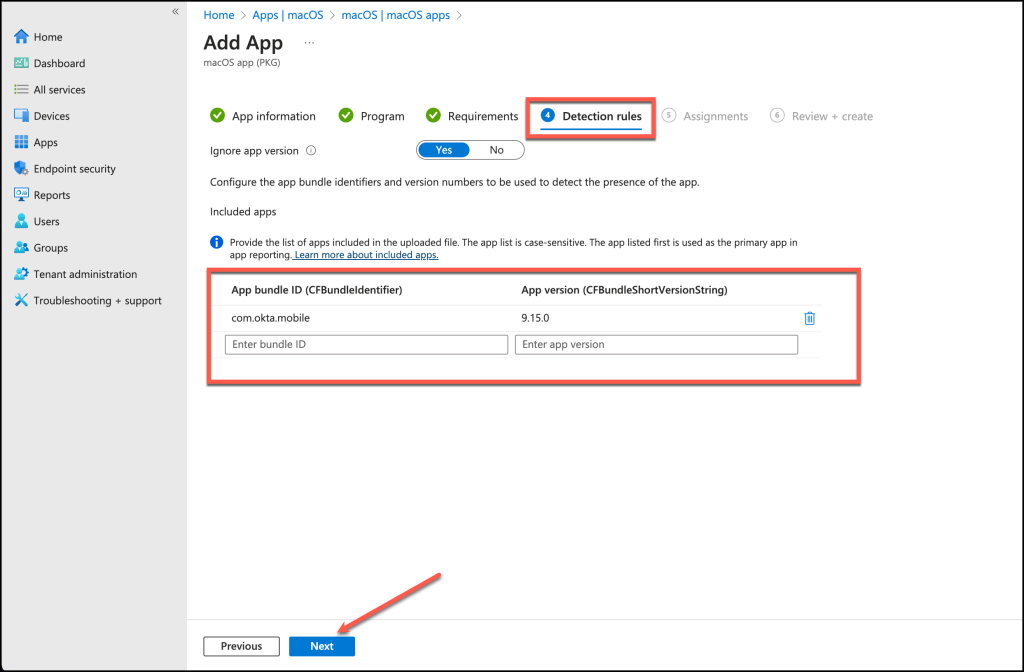This screenshot has width=1024, height=672.
Task: Open the Apps grid icon in sidebar
Action: pos(21,142)
